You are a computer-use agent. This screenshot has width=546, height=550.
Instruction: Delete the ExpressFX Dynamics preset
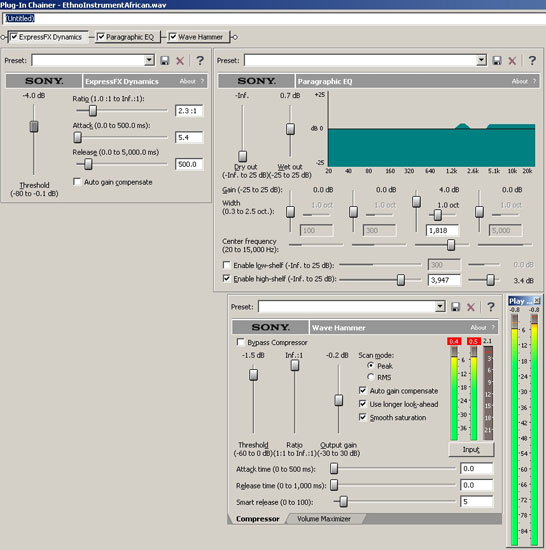(180, 61)
